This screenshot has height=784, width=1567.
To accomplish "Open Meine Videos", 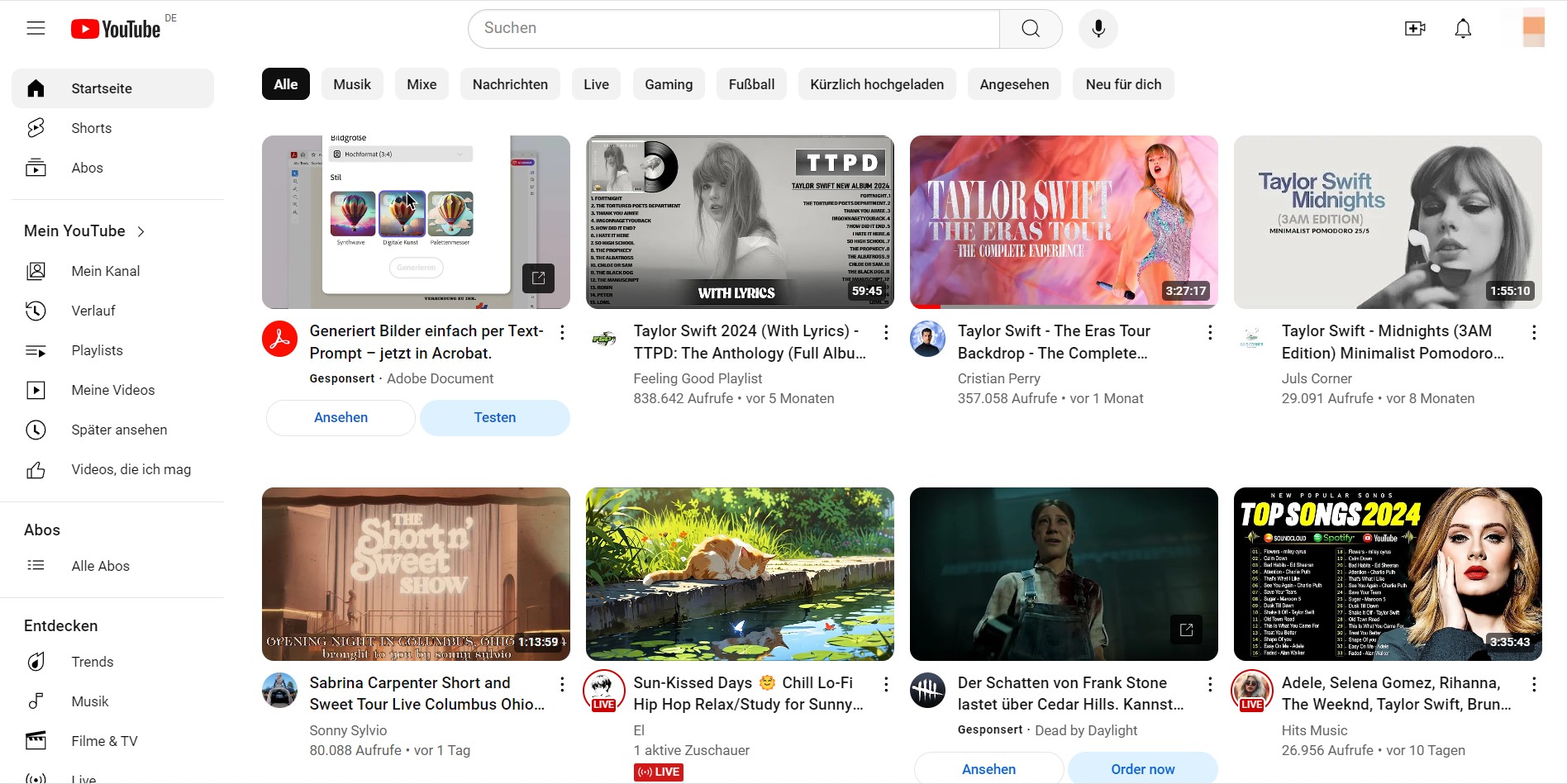I will click(112, 390).
